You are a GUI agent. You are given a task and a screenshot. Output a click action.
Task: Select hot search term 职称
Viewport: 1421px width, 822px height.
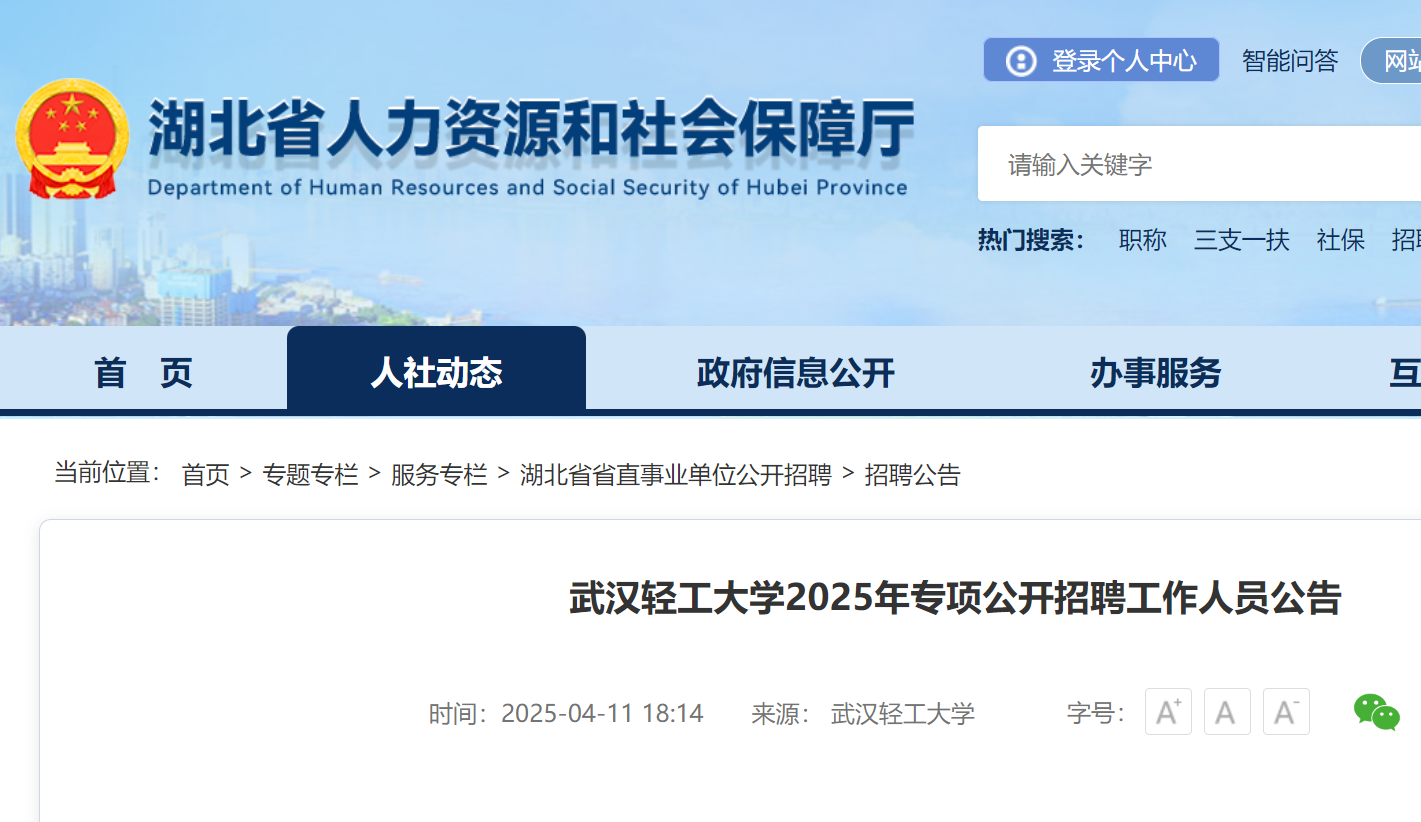point(1143,240)
